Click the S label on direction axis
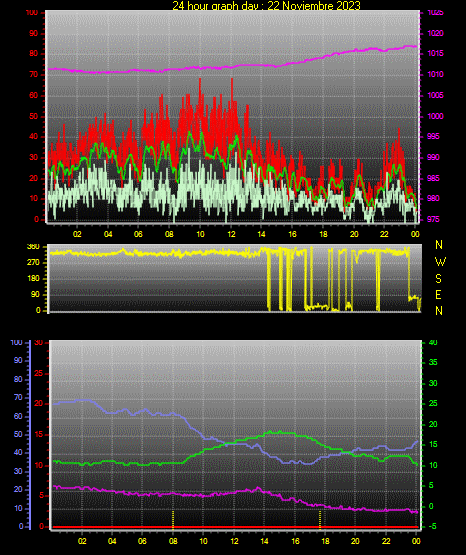Image resolution: width=466 pixels, height=555 pixels. (x=438, y=279)
